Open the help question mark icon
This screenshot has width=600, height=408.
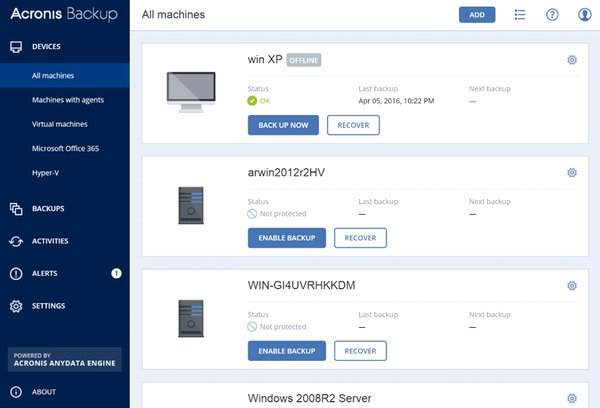(552, 15)
